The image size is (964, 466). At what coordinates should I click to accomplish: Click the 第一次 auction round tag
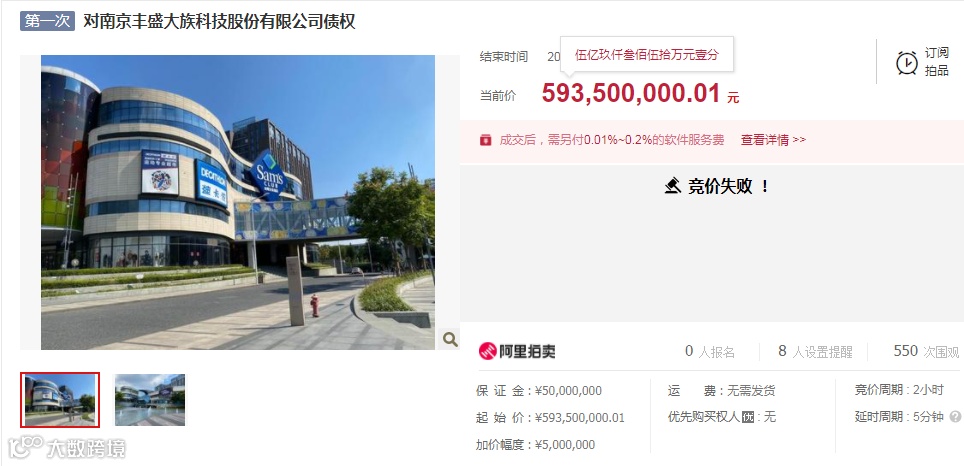point(47,22)
